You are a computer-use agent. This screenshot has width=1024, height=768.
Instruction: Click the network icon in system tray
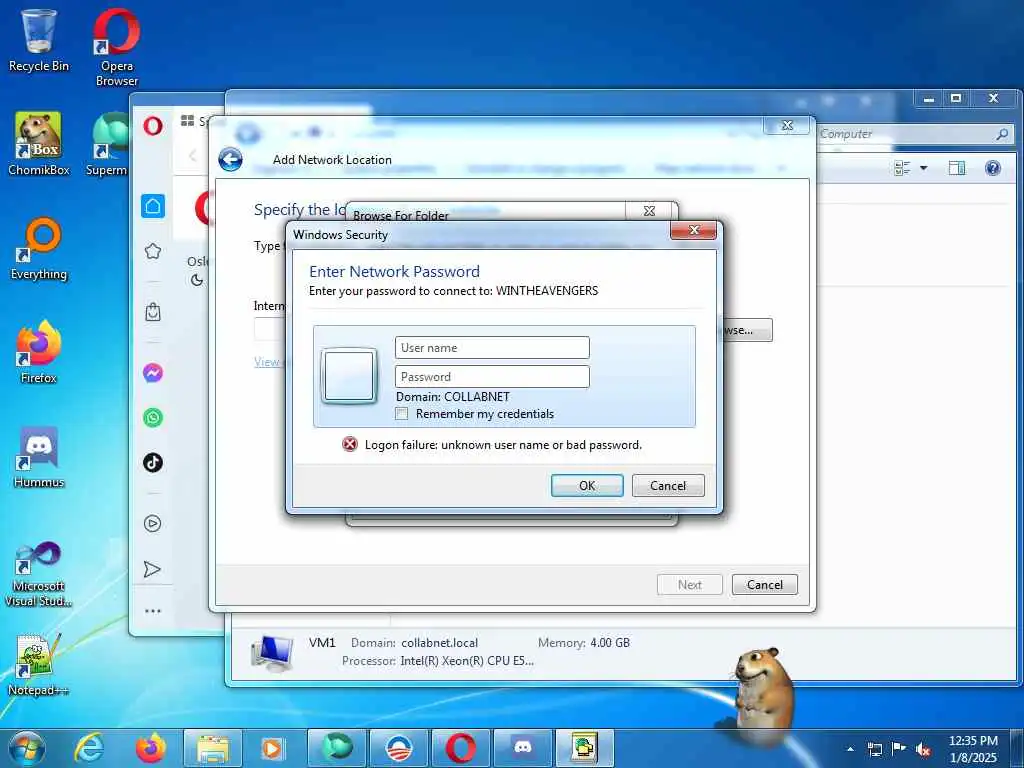tap(874, 749)
